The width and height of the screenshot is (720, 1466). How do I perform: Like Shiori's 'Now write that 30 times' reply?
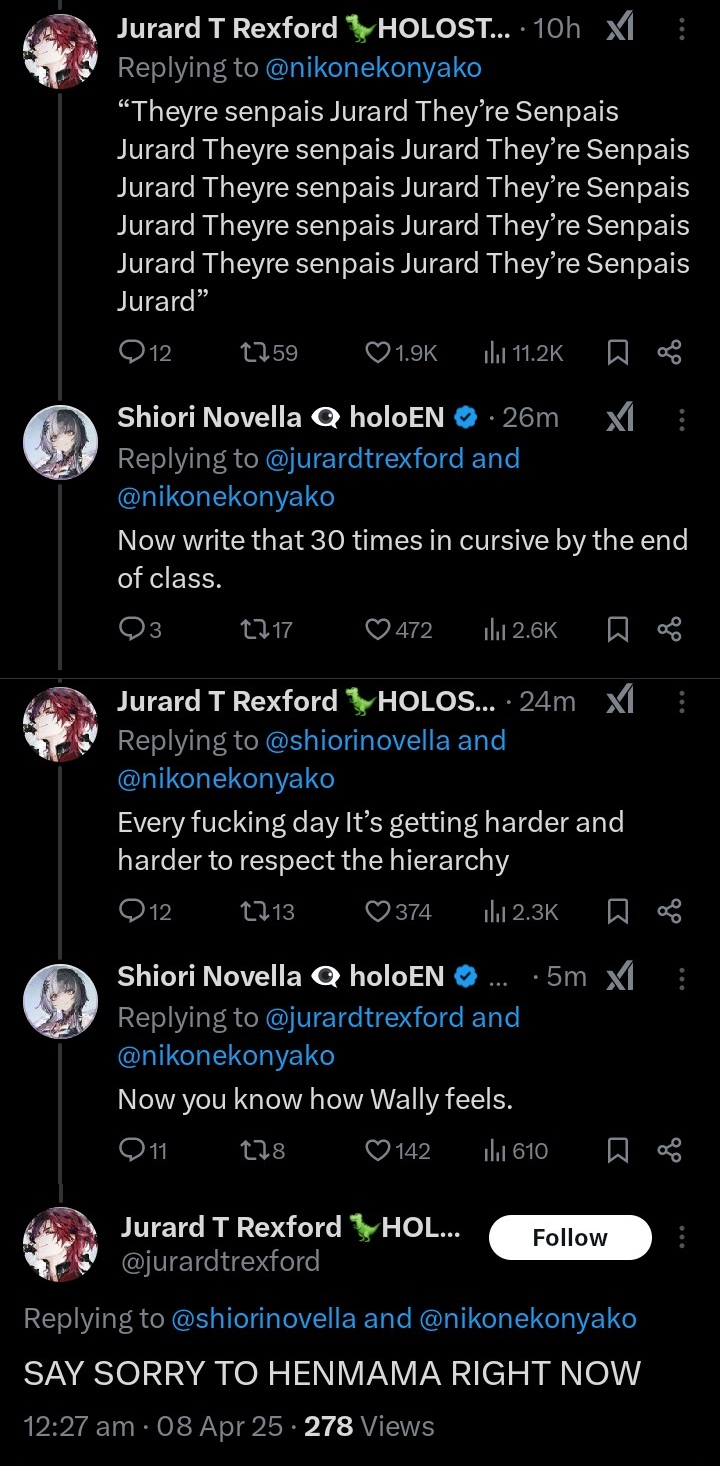click(x=378, y=629)
